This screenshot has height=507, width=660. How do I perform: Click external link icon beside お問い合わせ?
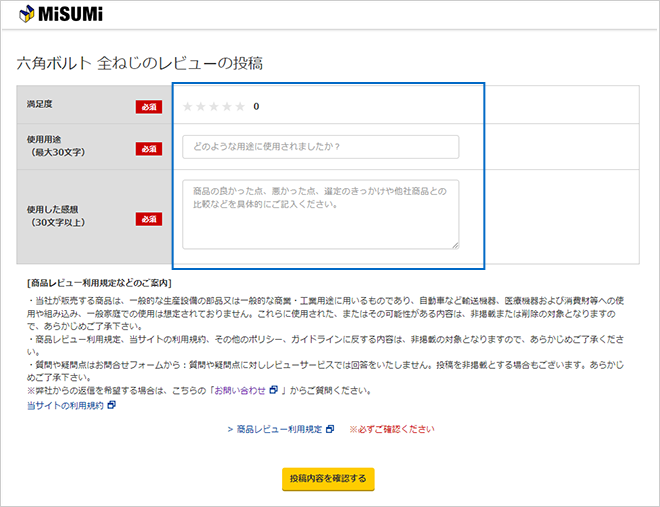coord(271,391)
